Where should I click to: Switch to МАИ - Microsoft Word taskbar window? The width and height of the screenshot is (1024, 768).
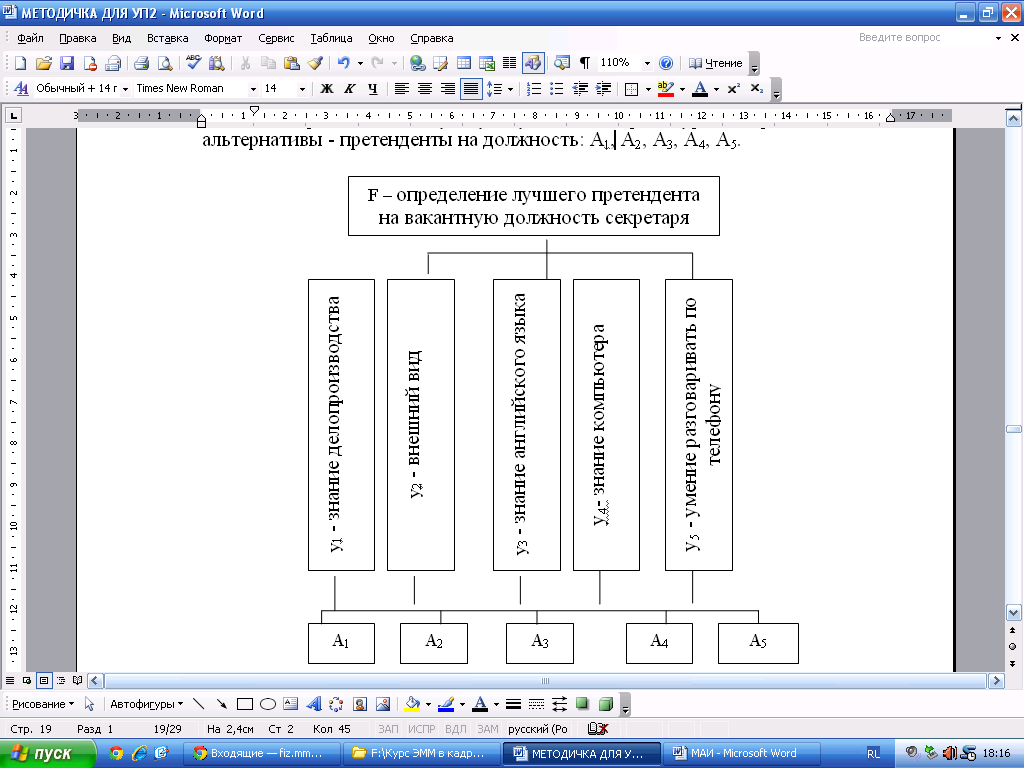[x=741, y=753]
